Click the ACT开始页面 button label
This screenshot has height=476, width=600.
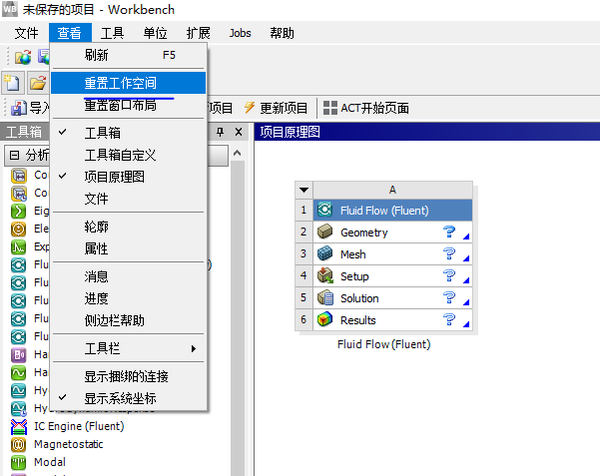pos(375,108)
